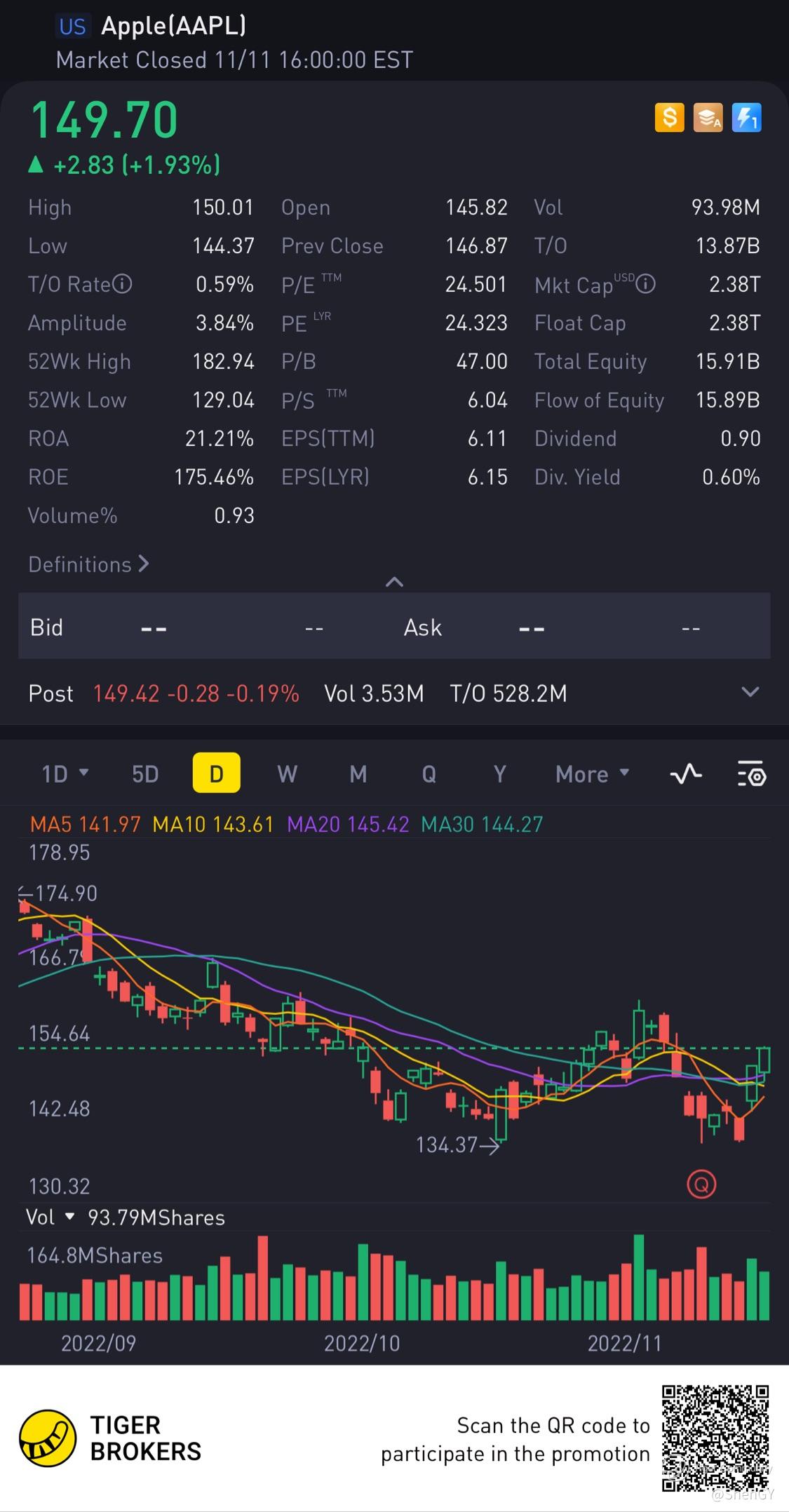Tap the Bid row label
The width and height of the screenshot is (789, 1512).
point(46,627)
